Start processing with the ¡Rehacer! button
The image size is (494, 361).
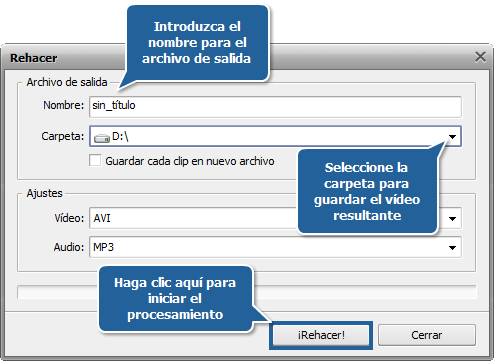(321, 335)
